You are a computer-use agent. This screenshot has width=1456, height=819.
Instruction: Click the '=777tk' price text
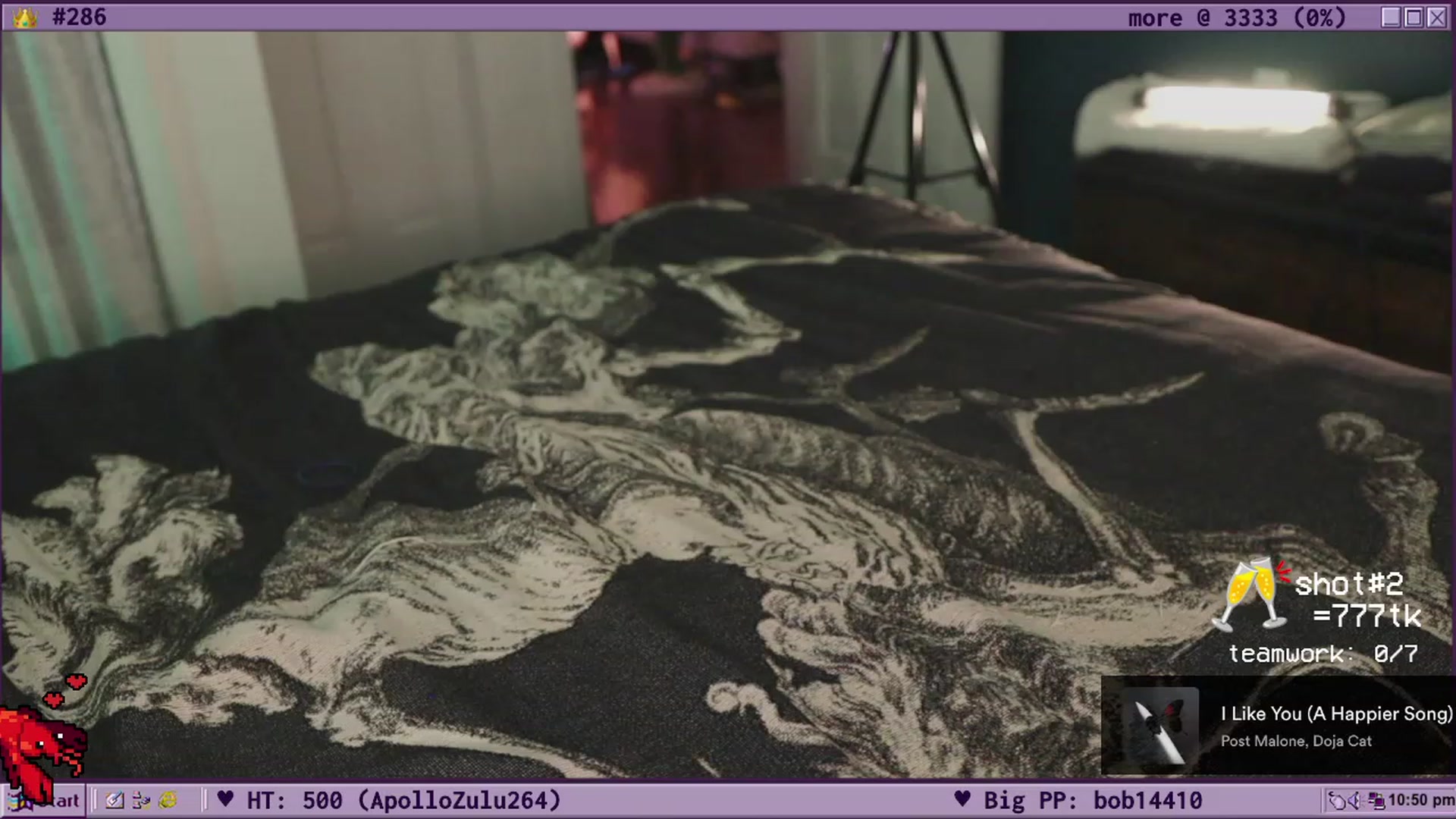click(1367, 615)
